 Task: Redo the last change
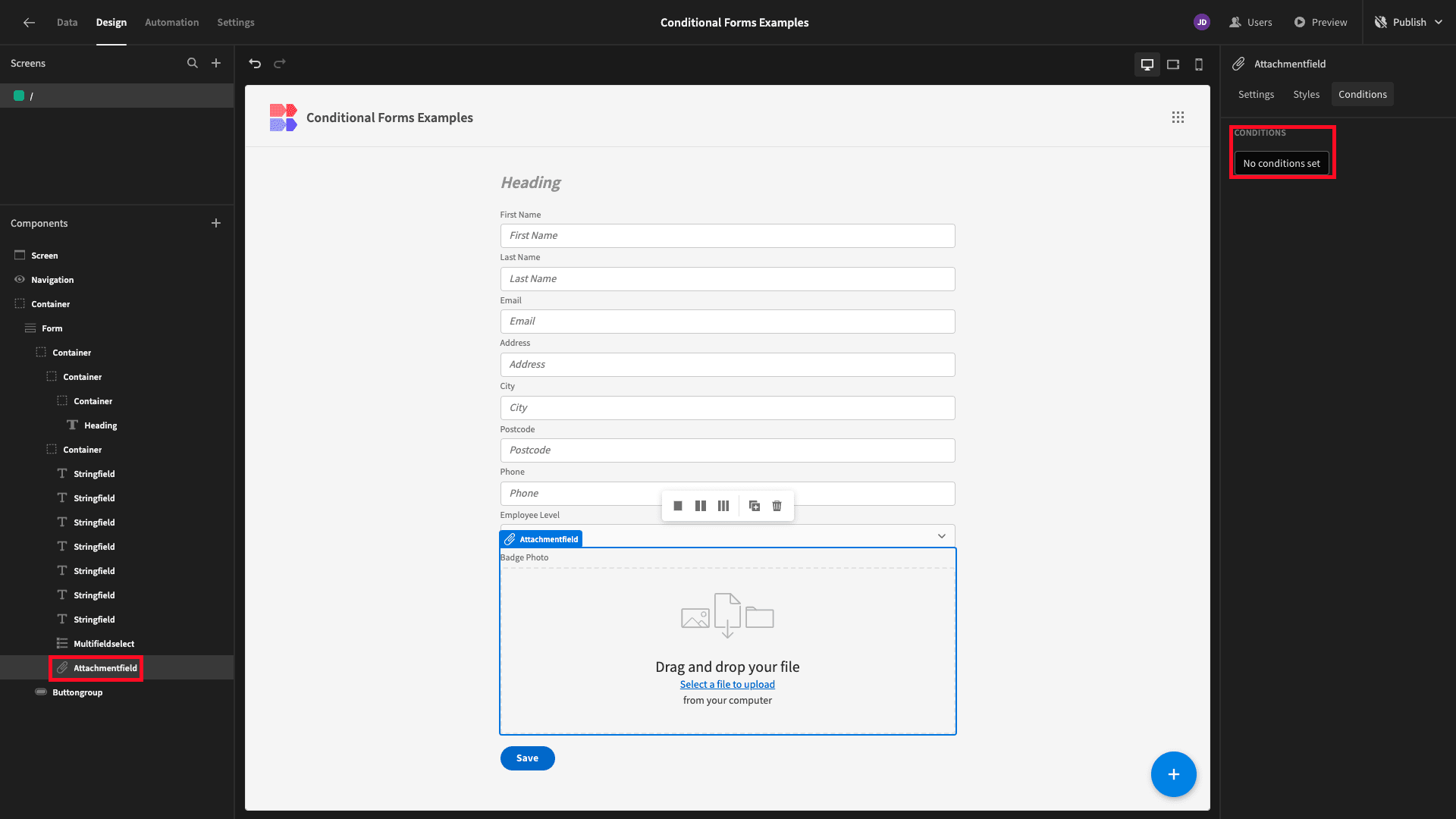point(280,64)
